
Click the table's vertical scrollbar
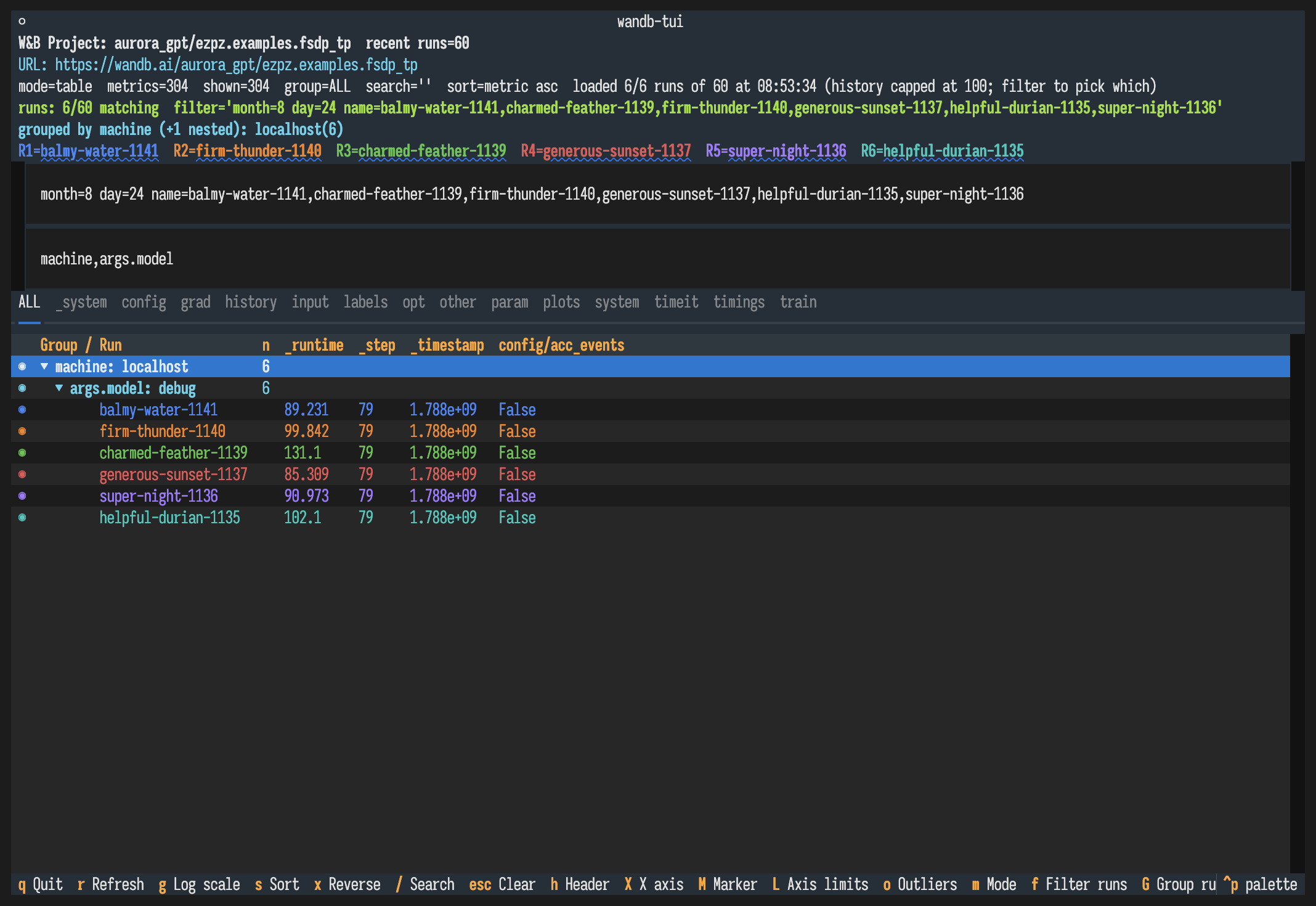[1297, 604]
